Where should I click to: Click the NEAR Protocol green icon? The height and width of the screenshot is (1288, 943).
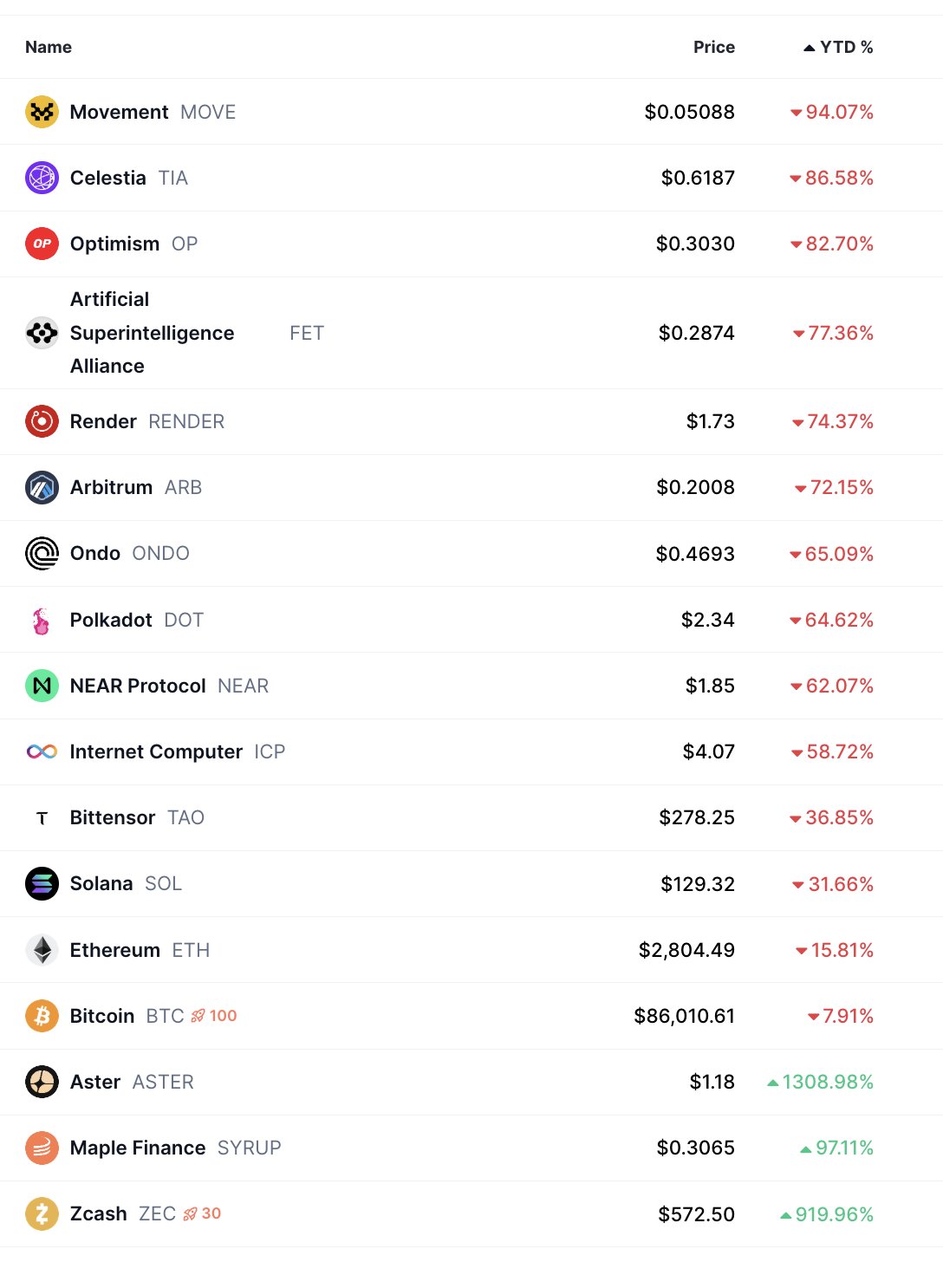click(42, 686)
